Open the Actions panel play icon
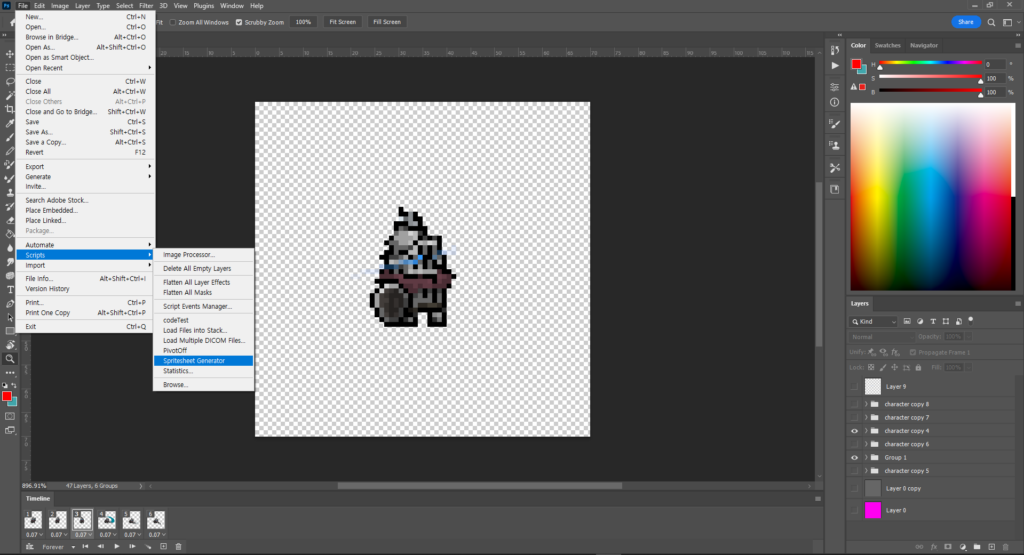 (x=835, y=66)
